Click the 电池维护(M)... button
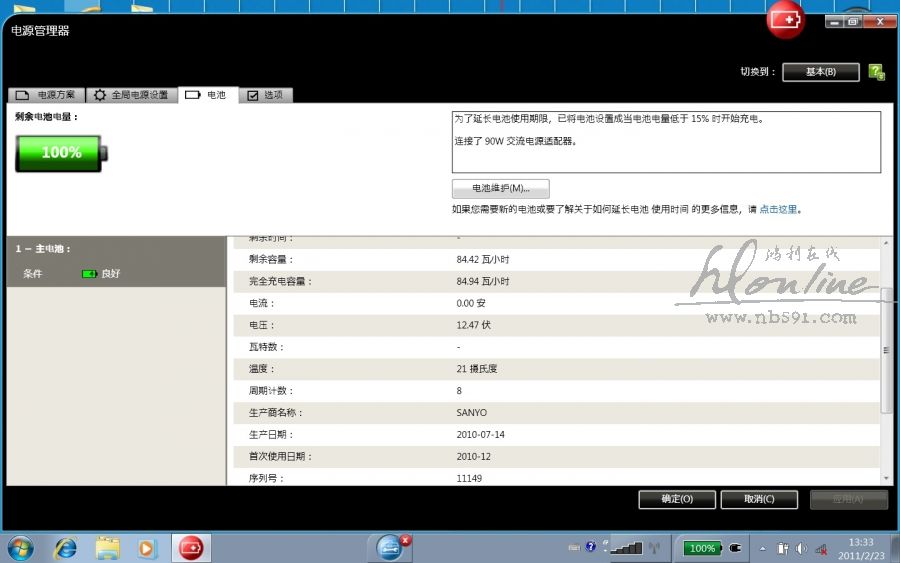Image resolution: width=900 pixels, height=563 pixels. coord(500,188)
